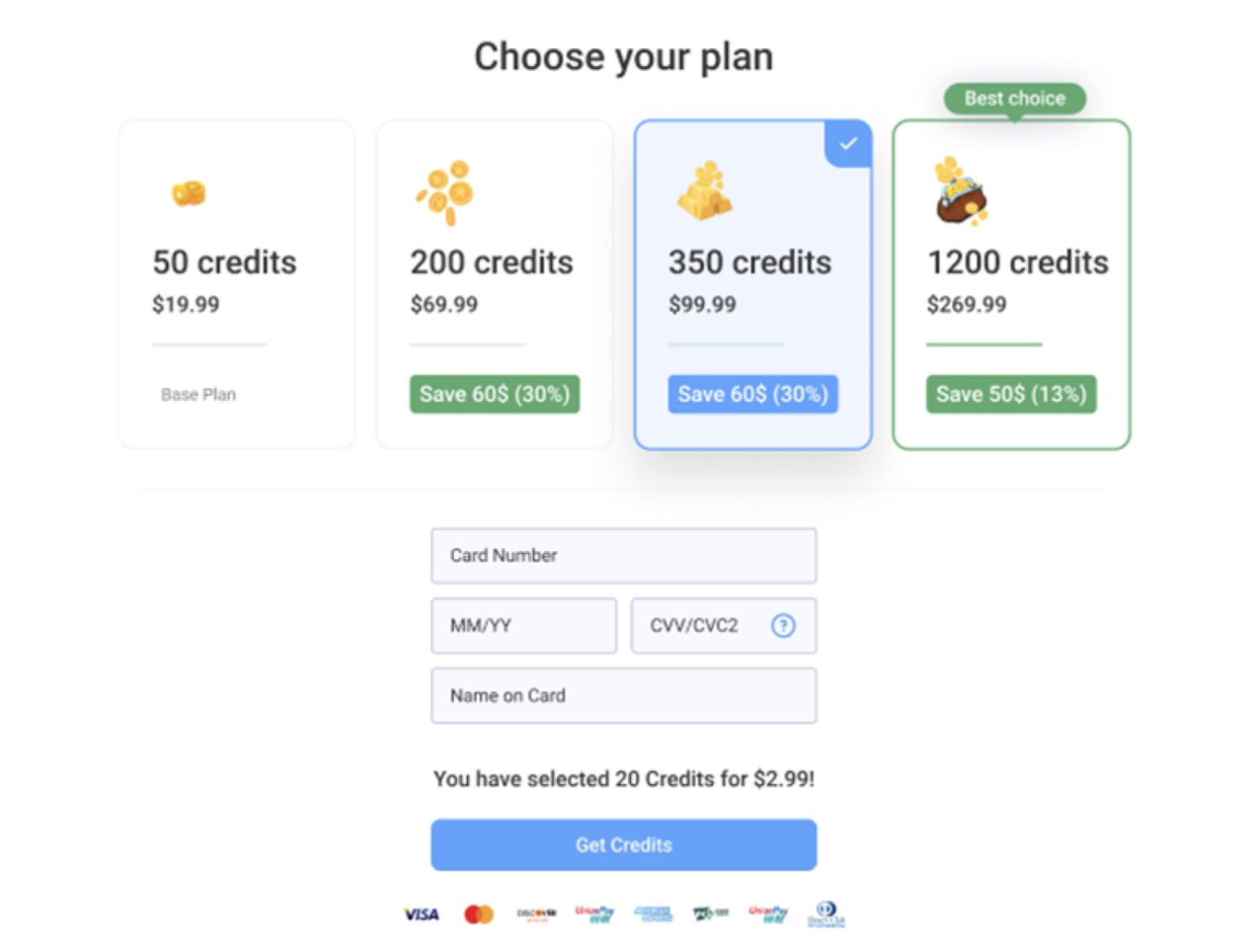Click the green Save 50$ (13%) label
This screenshot has width=1252, height=952.
(x=1011, y=394)
